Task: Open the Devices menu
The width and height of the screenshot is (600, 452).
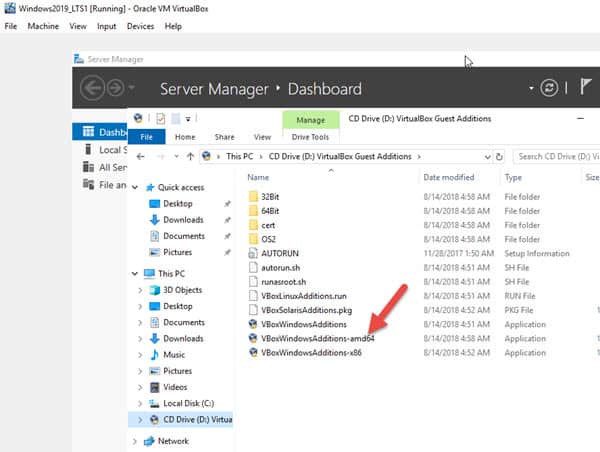Action: click(140, 26)
